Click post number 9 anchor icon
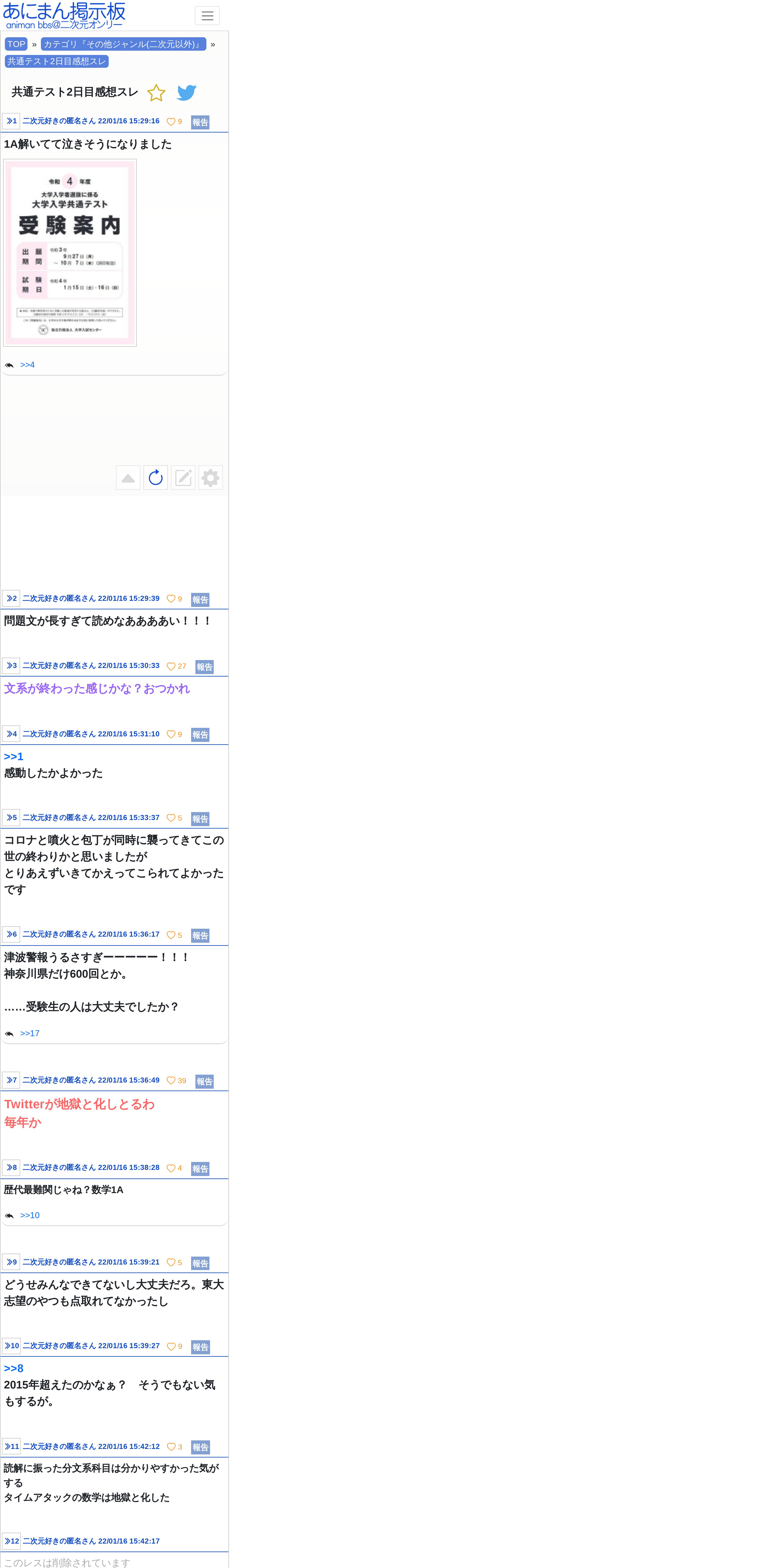 pos(11,1262)
